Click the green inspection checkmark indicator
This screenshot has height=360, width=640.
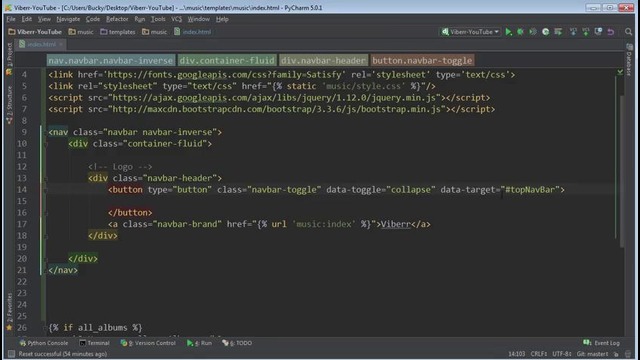[x=620, y=72]
